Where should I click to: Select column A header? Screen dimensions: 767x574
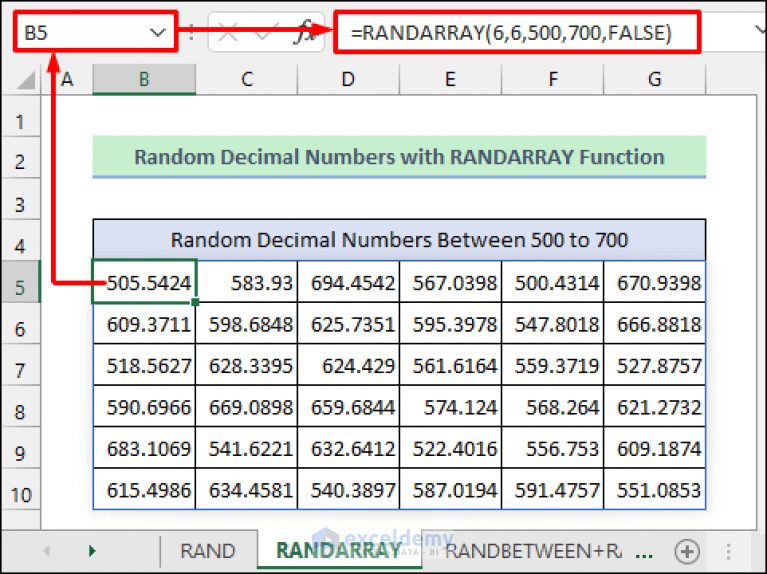[67, 79]
